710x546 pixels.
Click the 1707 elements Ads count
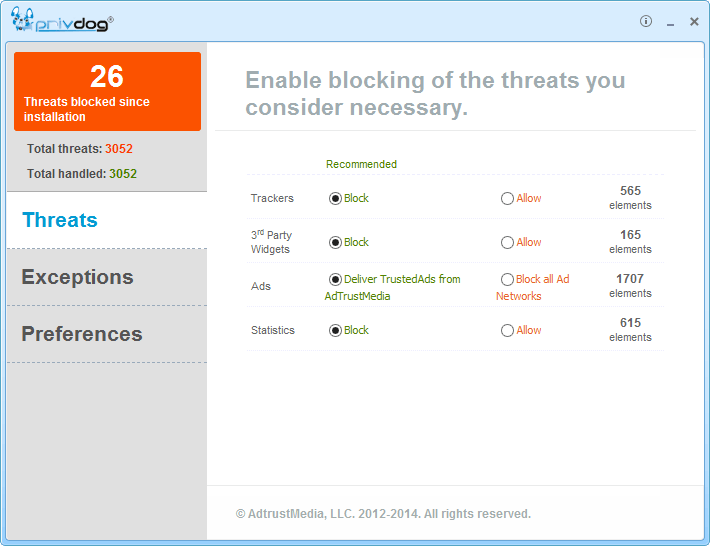click(630, 285)
